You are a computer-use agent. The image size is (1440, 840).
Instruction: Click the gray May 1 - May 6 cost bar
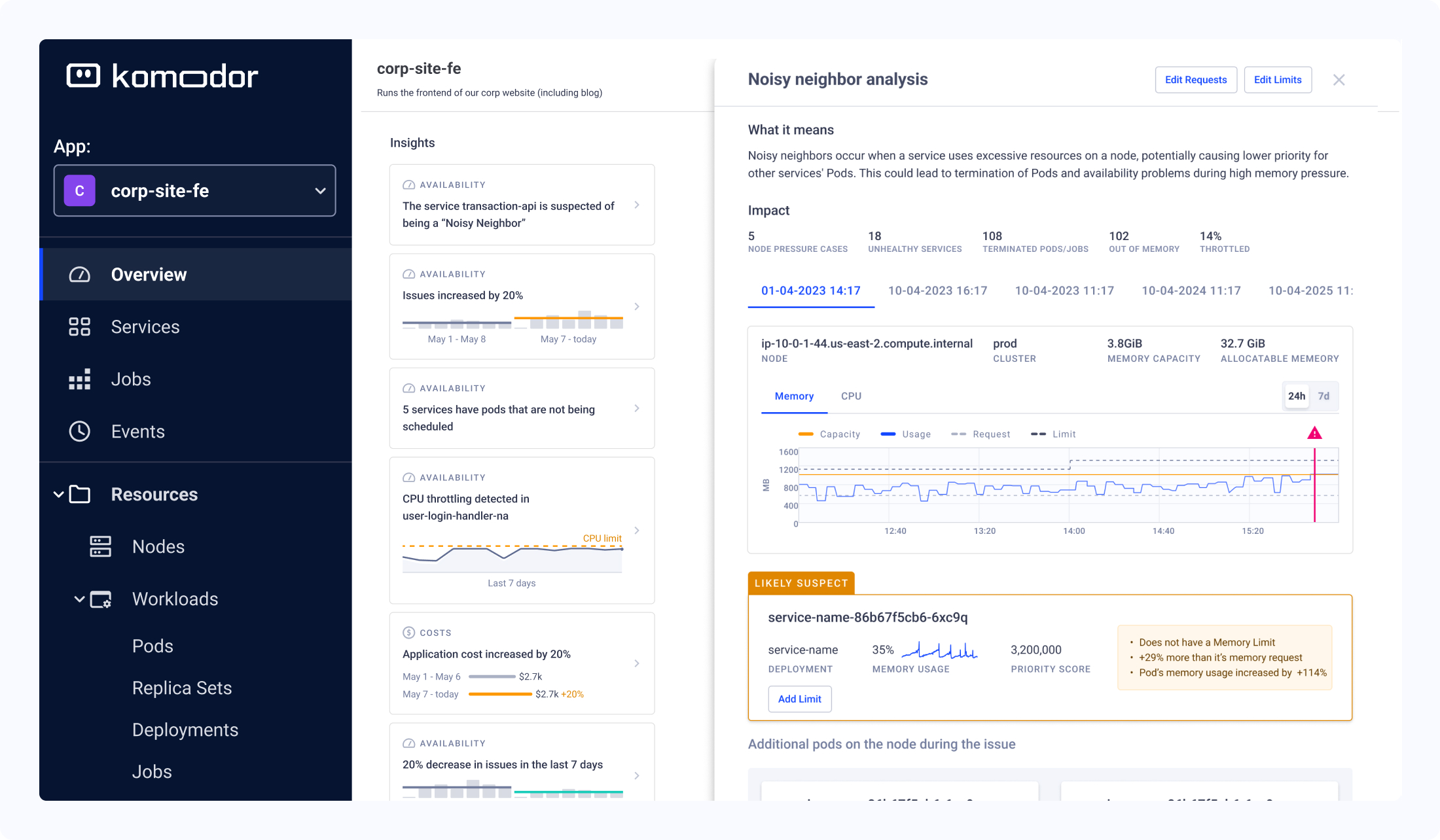tap(492, 676)
